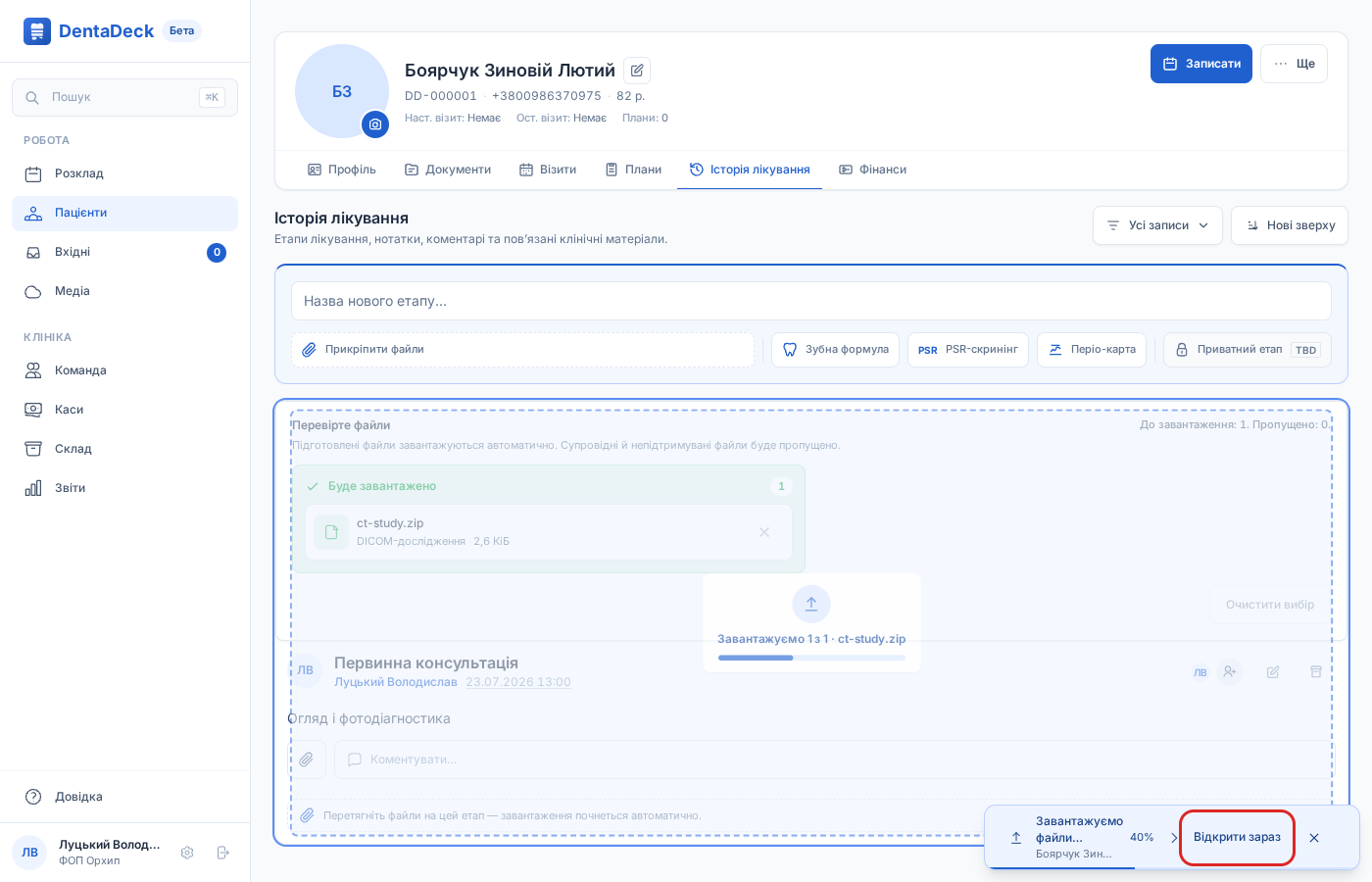Click edit icon for Первинна консультація stage
Screen dimensions: 1372x882
[1273, 672]
